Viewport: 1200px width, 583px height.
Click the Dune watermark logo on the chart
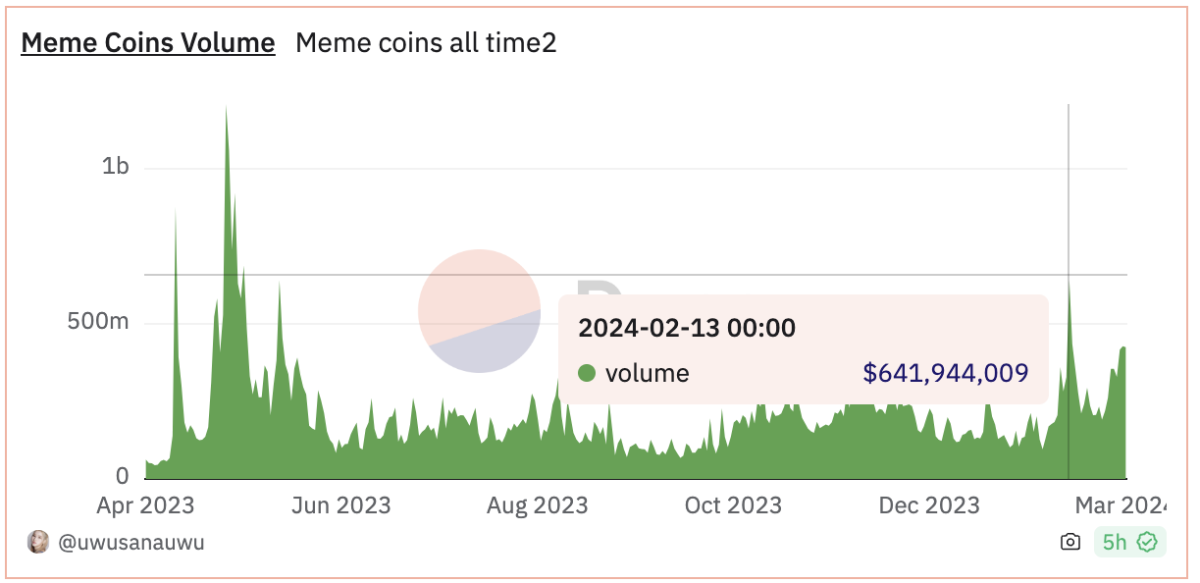tap(478, 312)
